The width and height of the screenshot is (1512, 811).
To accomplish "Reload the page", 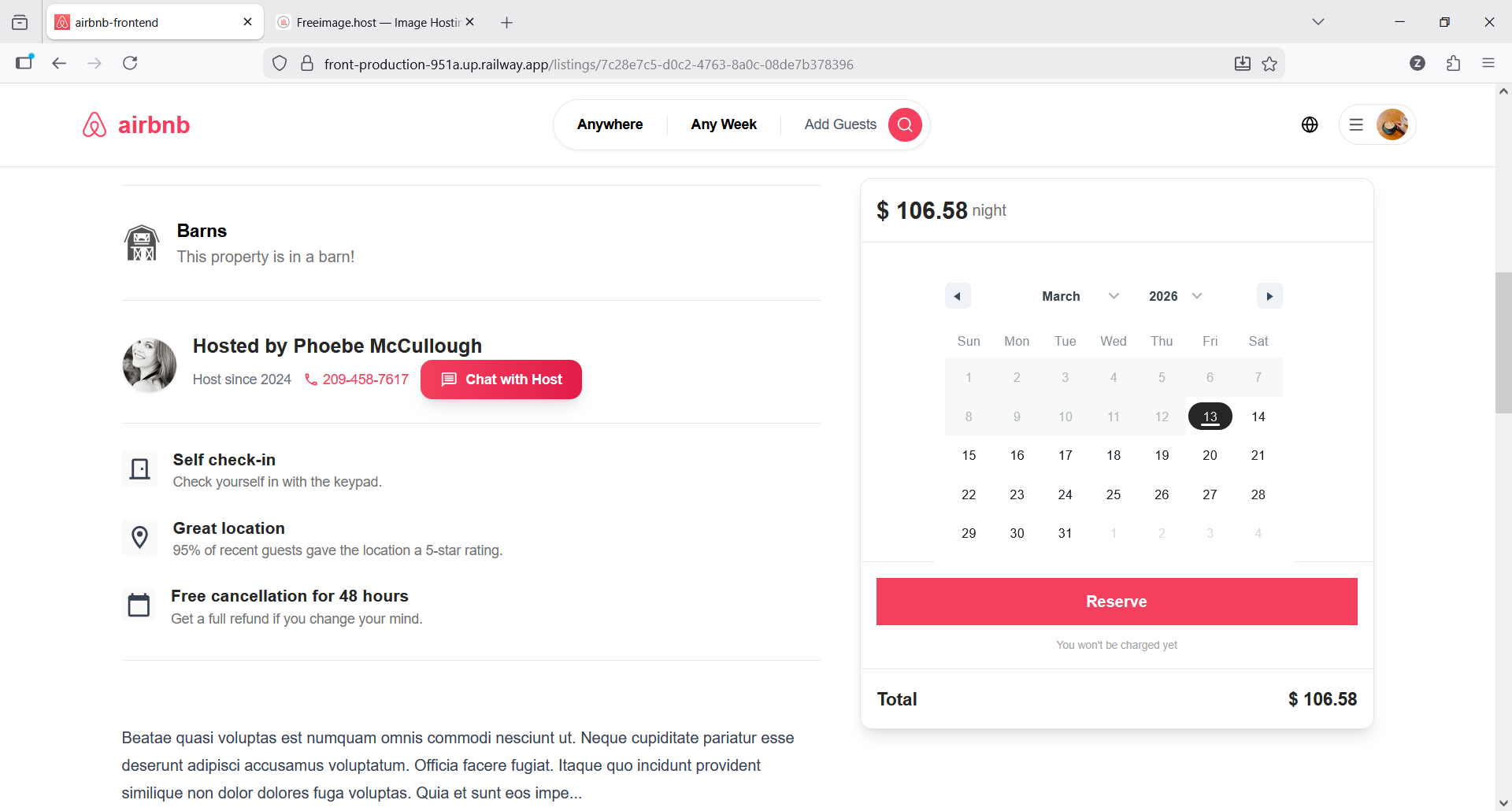I will (130, 64).
